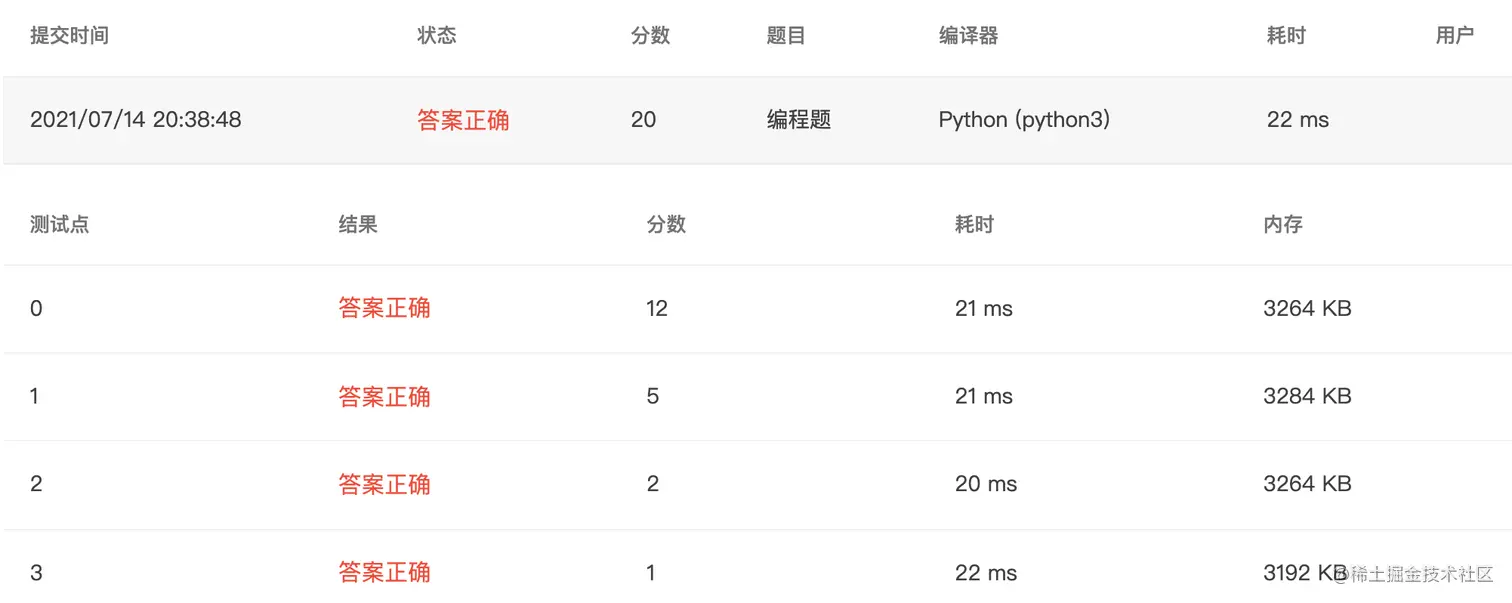
Task: Click the 状态 column header
Action: (x=437, y=36)
